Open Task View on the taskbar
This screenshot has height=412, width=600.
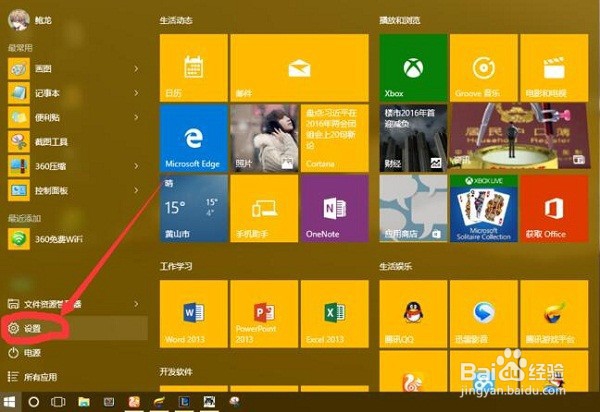tap(58, 402)
